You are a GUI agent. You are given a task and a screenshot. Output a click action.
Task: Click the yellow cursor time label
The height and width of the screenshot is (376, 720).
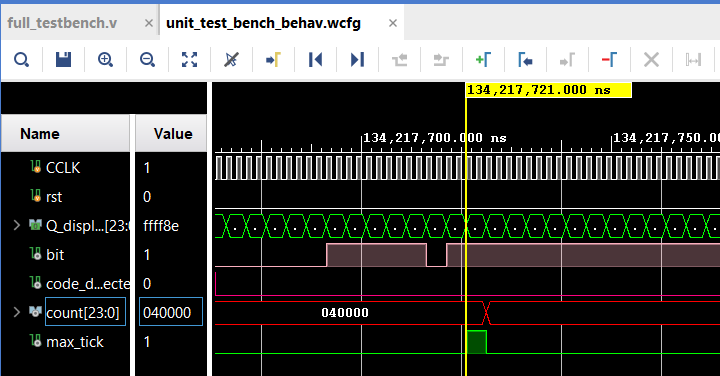tap(549, 90)
